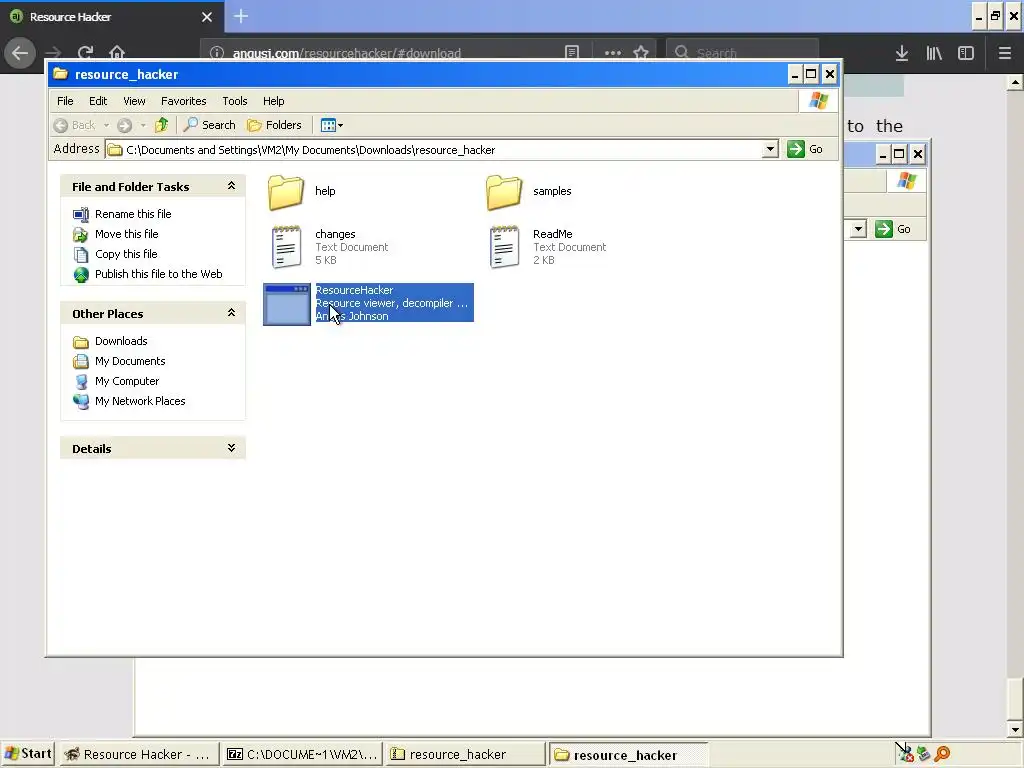
Task: Open the help folder
Action: click(x=286, y=191)
